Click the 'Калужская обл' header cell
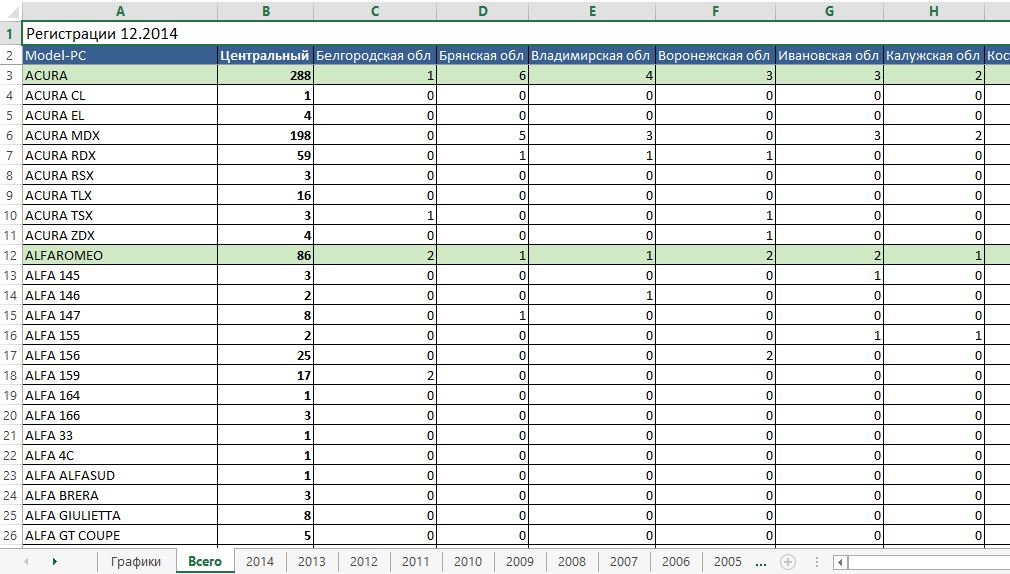The height and width of the screenshot is (574, 1010). [933, 55]
